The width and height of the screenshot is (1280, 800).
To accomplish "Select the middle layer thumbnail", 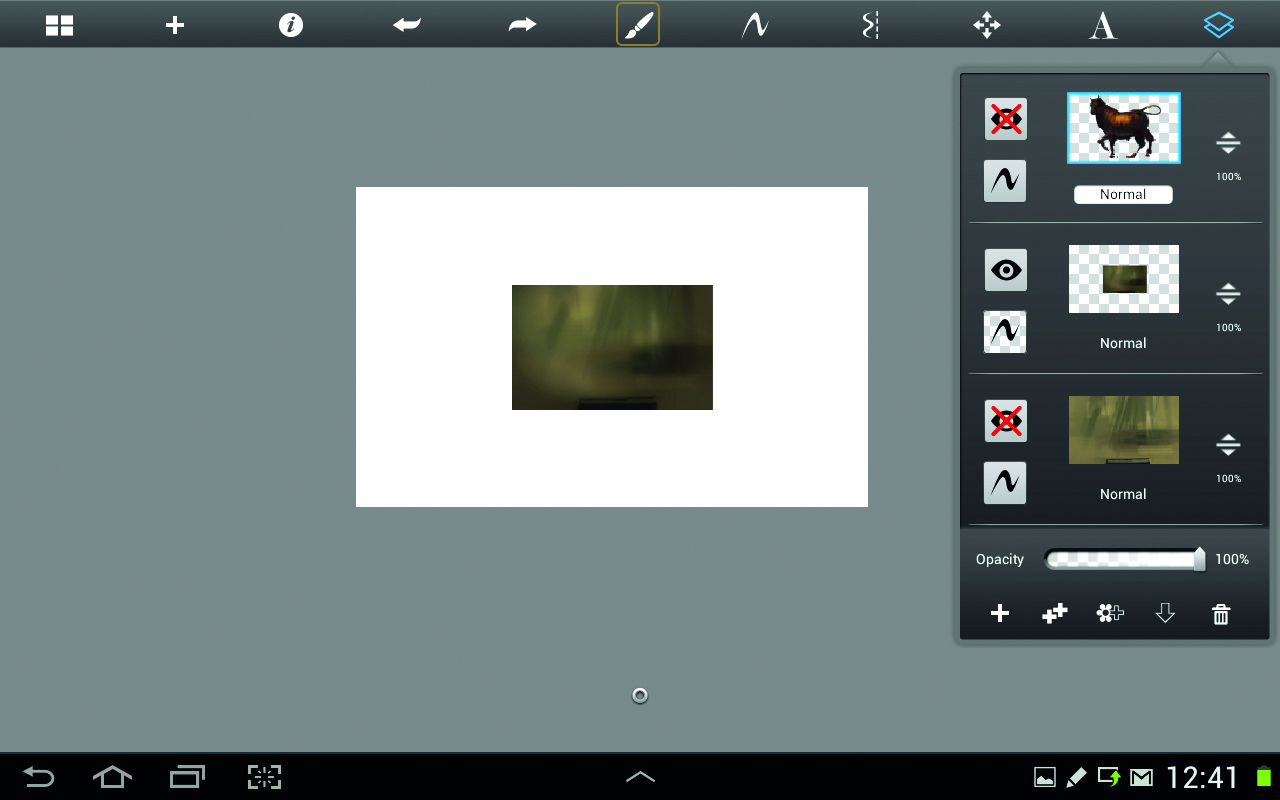I will [x=1124, y=279].
